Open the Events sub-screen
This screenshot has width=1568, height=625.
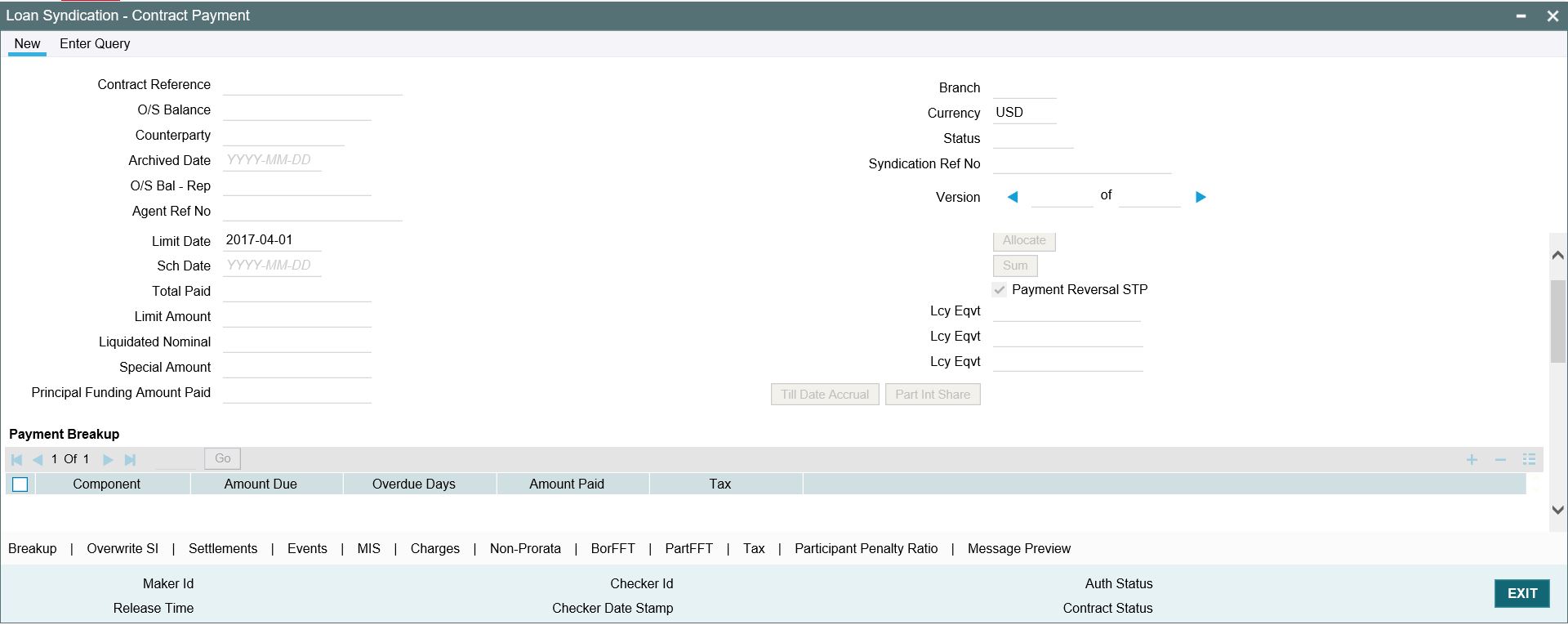pyautogui.click(x=307, y=549)
